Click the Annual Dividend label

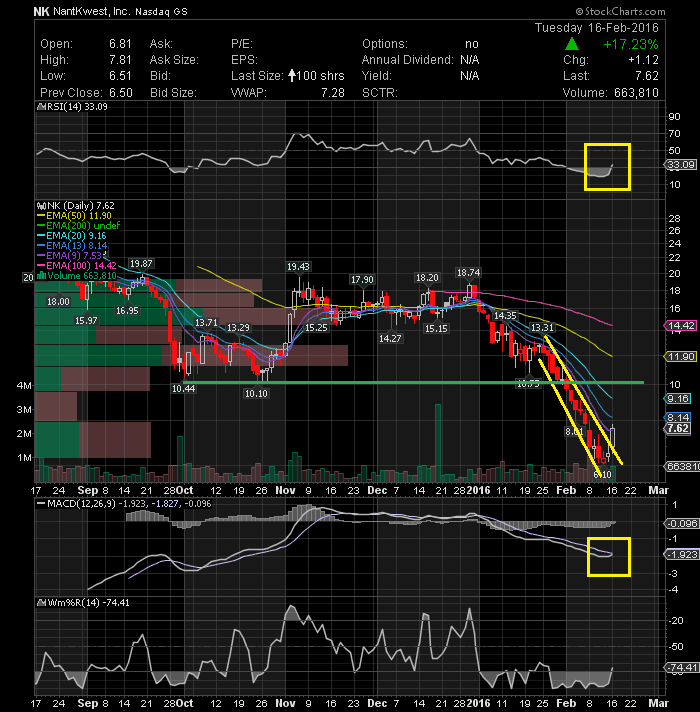408,59
